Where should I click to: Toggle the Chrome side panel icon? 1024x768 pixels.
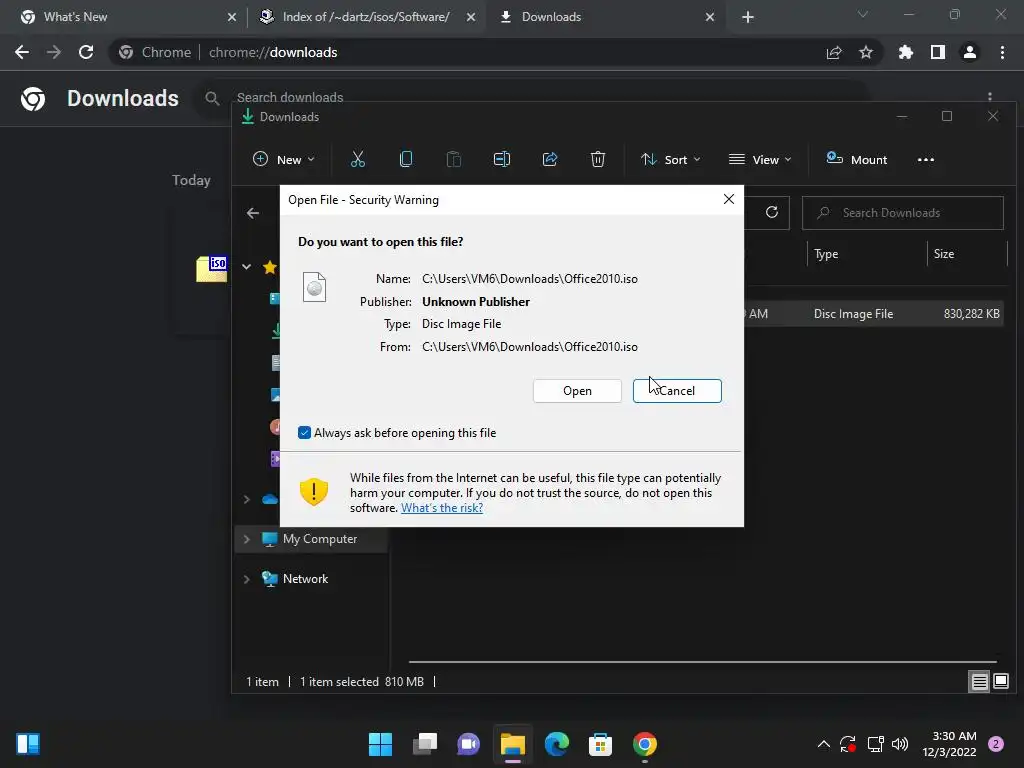point(938,52)
